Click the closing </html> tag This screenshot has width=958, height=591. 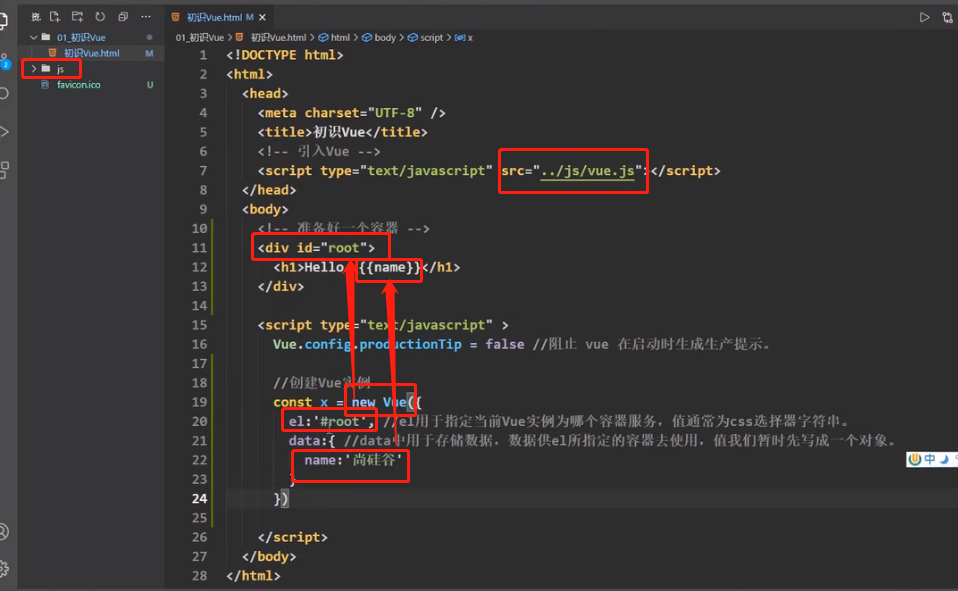point(253,576)
